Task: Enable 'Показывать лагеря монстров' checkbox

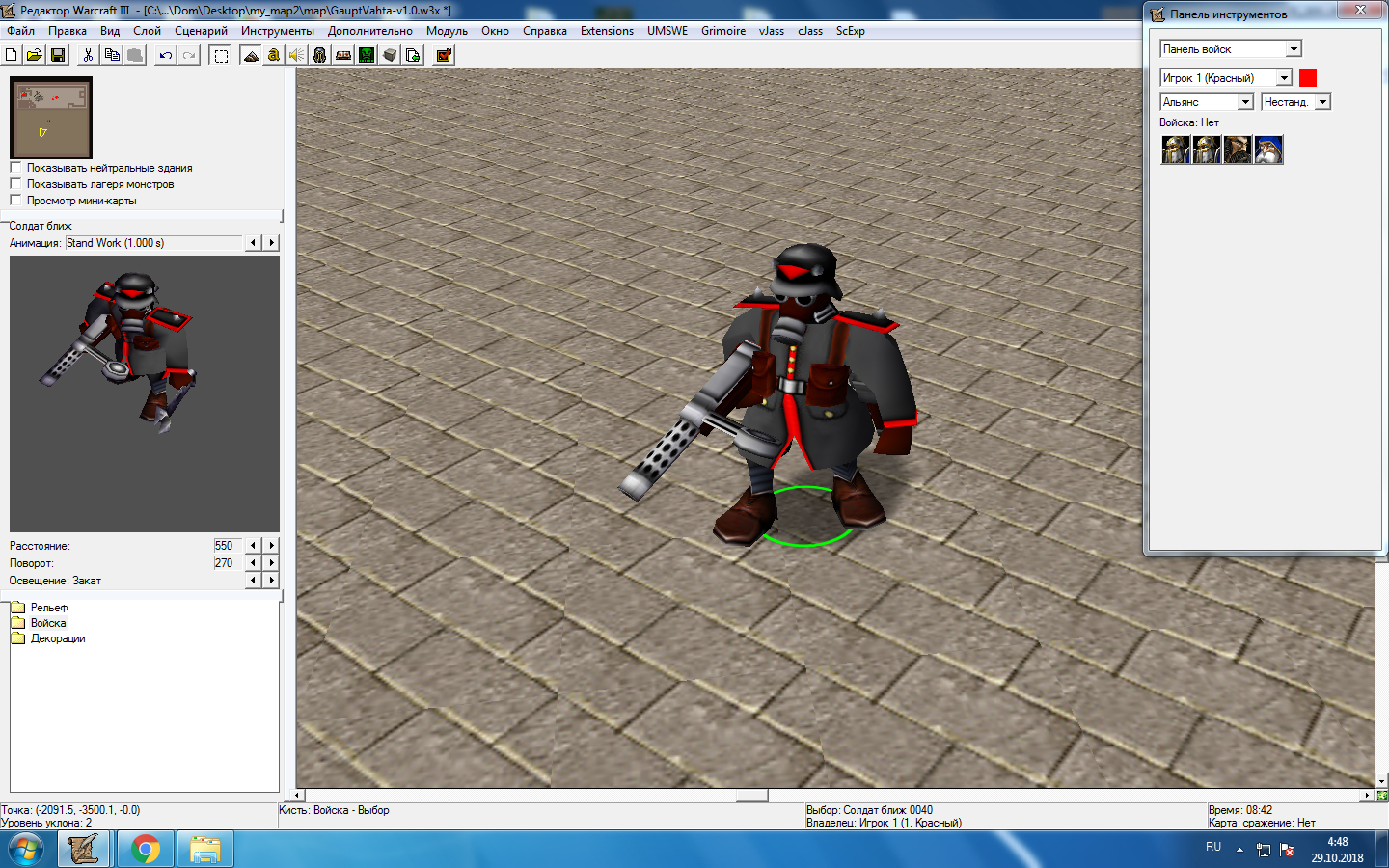Action: (15, 183)
